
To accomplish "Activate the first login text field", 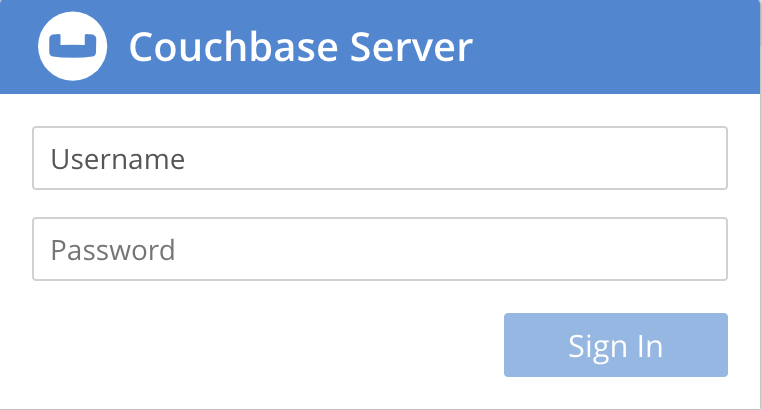I will [380, 158].
